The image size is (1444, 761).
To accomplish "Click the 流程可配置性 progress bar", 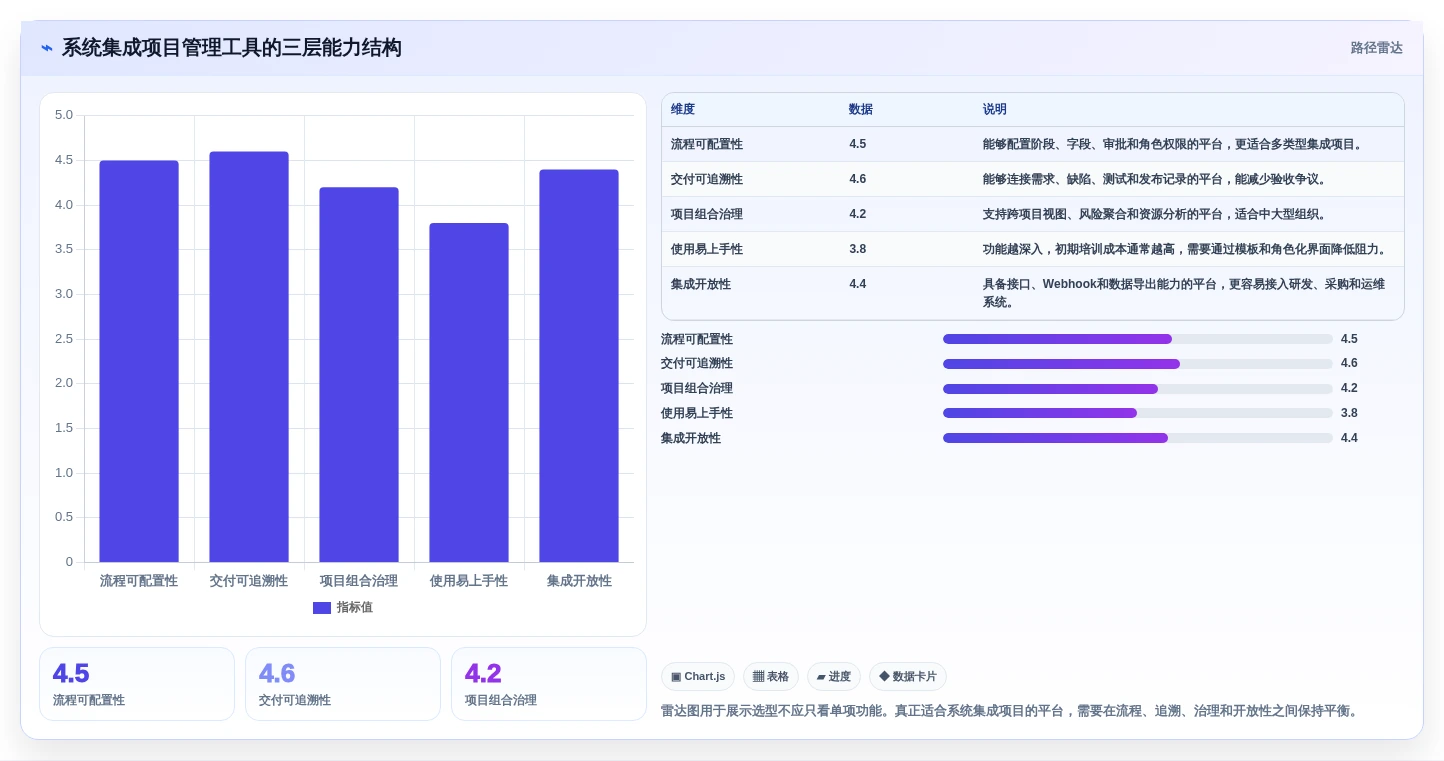I will pos(1138,339).
